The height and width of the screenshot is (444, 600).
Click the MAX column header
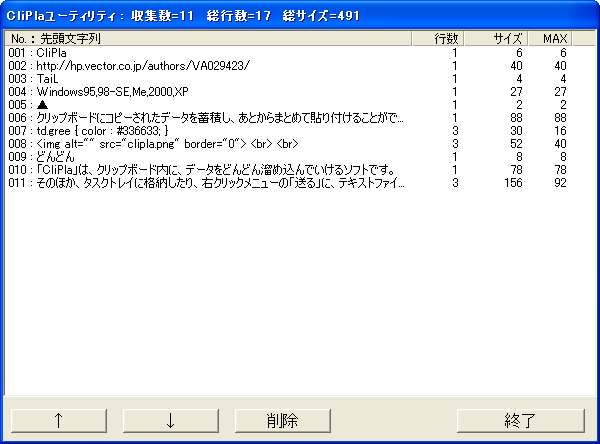coord(550,38)
